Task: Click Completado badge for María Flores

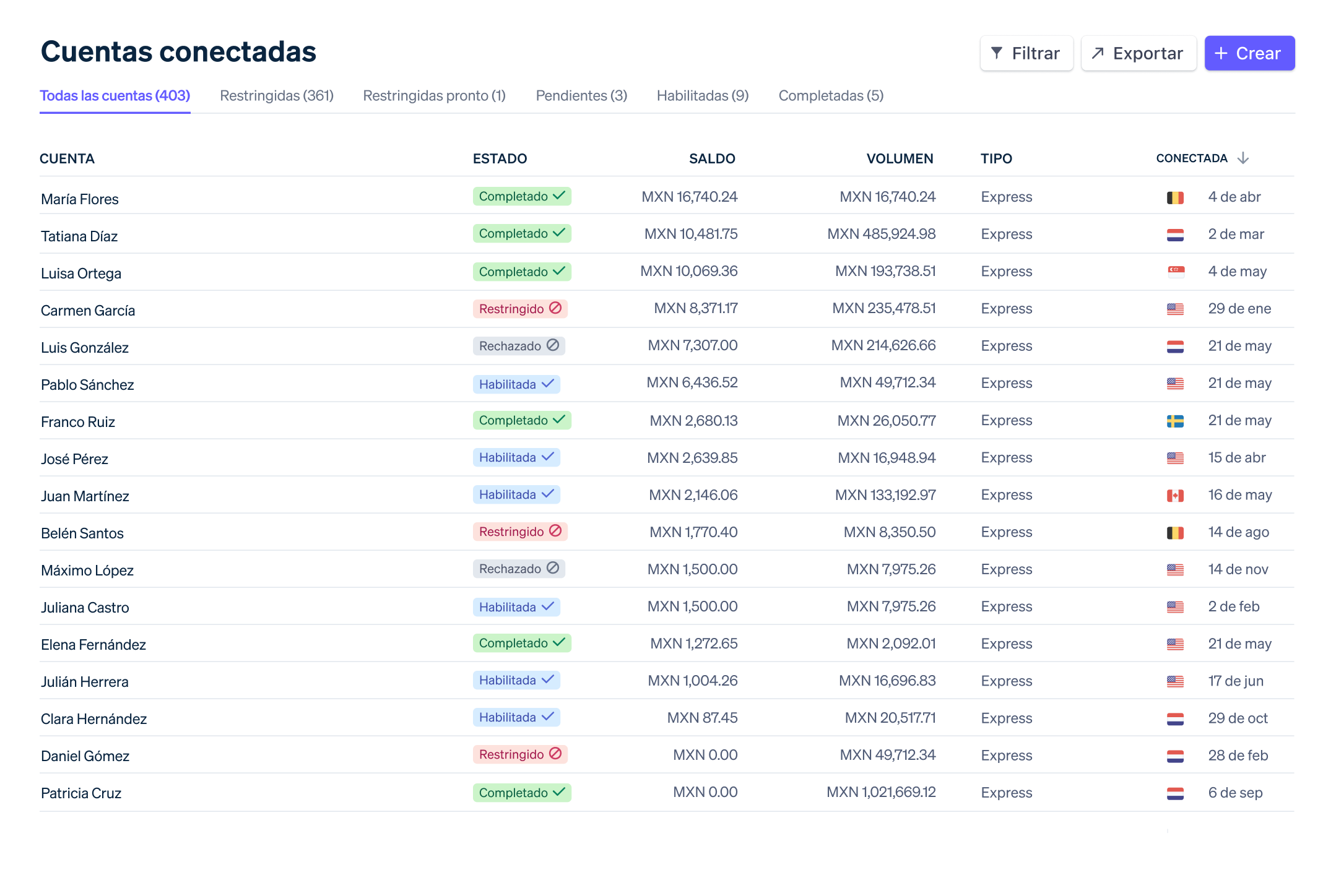Action: [x=522, y=196]
